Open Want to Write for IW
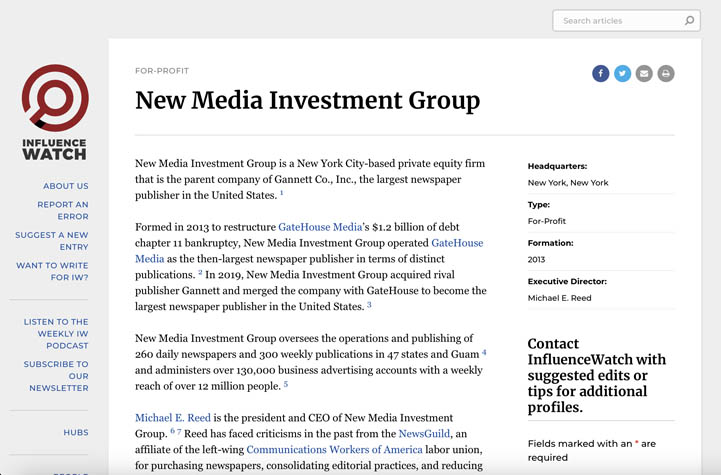The height and width of the screenshot is (475, 721). 52,271
